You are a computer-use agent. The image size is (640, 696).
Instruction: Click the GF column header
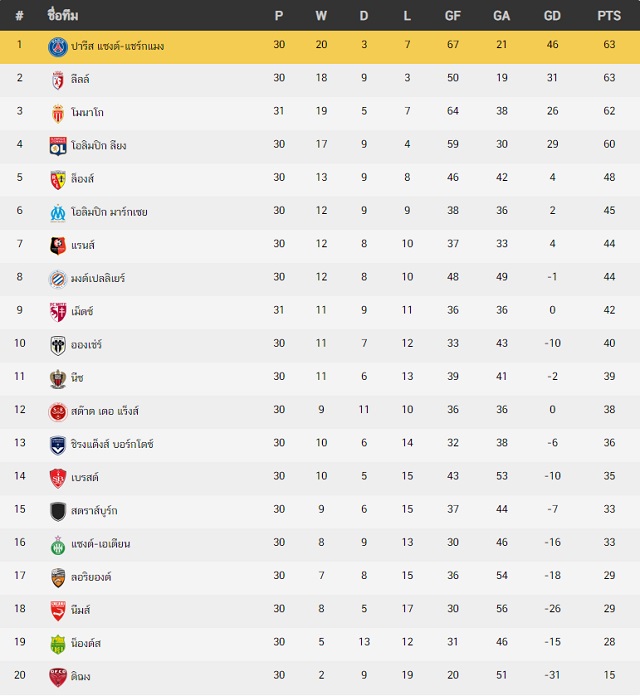point(453,16)
